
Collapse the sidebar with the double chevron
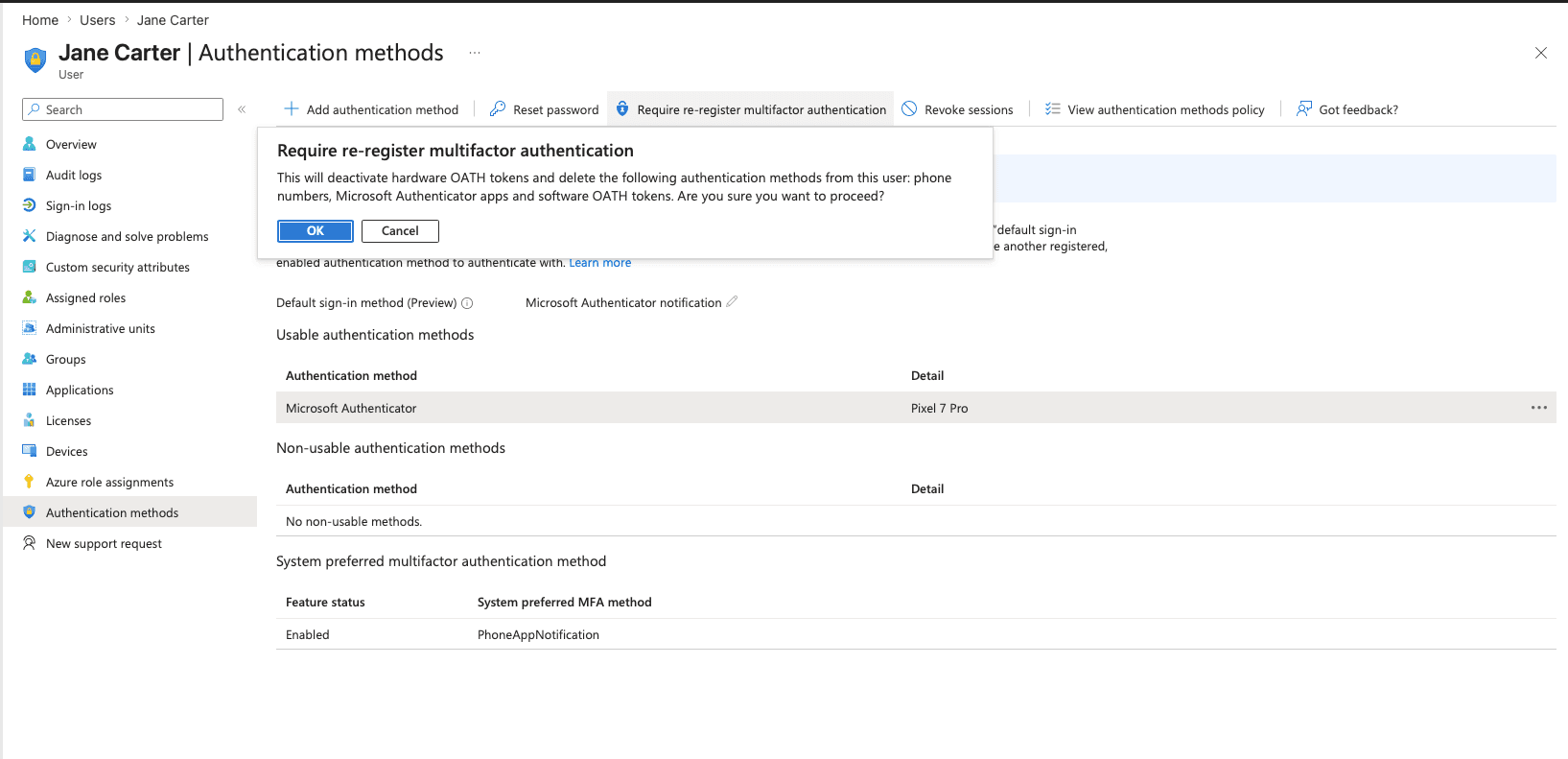tap(242, 109)
